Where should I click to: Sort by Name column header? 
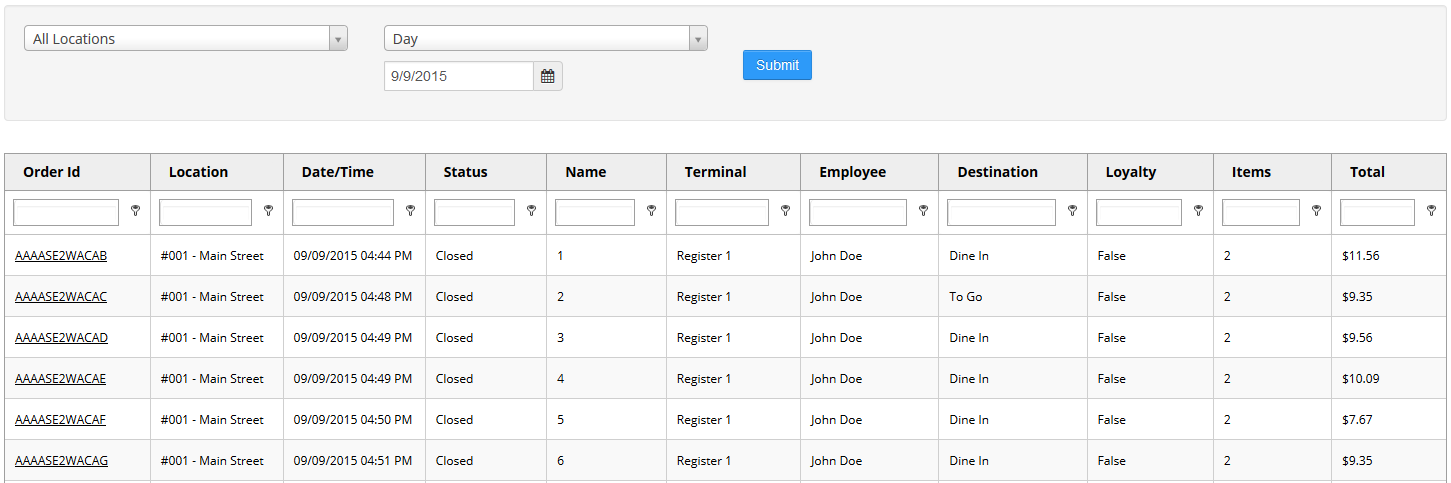pyautogui.click(x=607, y=172)
